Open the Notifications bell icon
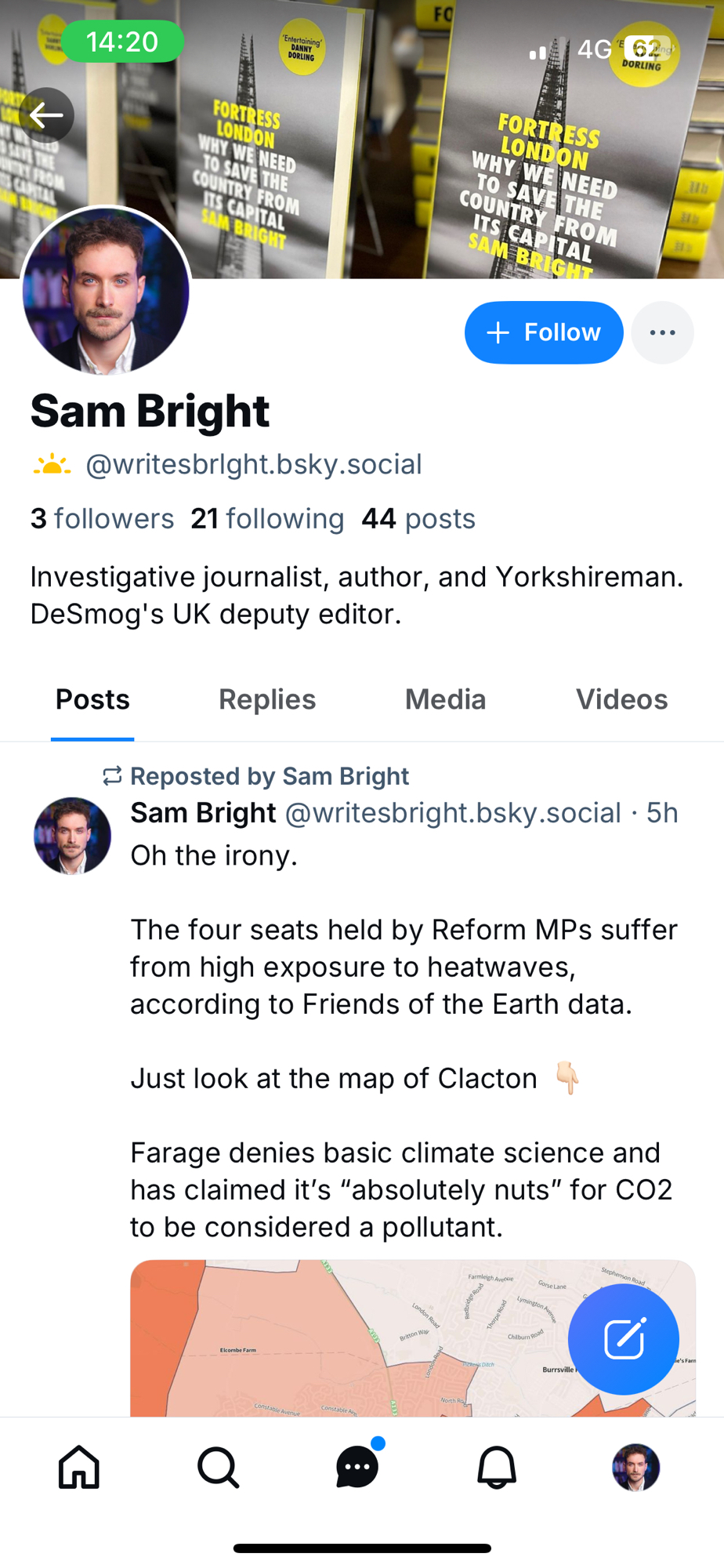This screenshot has height=1568, width=724. click(x=497, y=1467)
